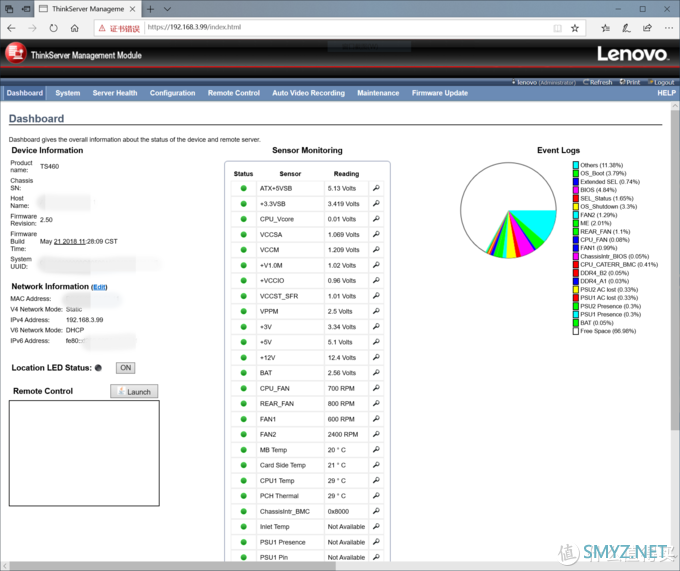Log out using the Logout link
680x571 pixels.
click(661, 82)
